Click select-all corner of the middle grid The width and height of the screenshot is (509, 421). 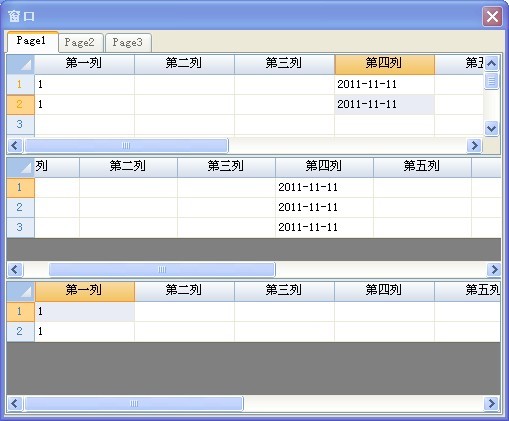coord(21,167)
